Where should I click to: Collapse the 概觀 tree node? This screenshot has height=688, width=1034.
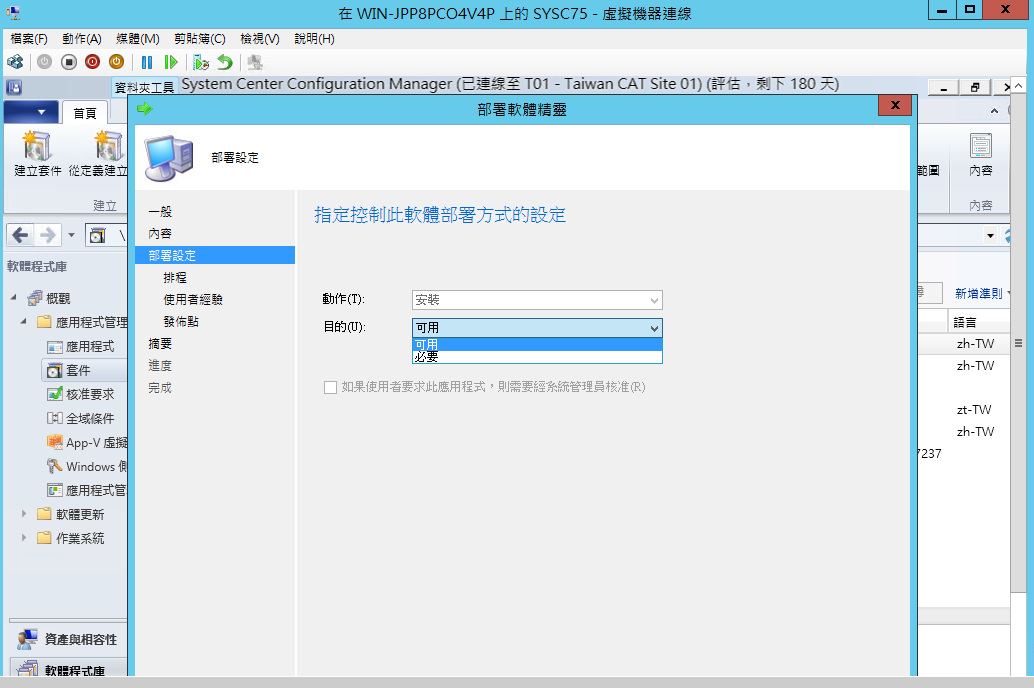(14, 298)
